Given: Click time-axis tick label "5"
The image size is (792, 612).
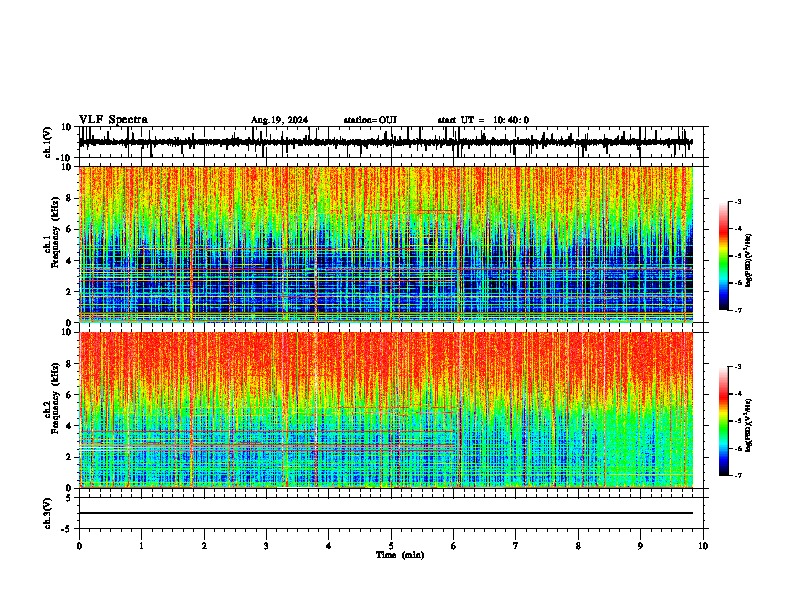Looking at the screenshot, I should tap(391, 546).
